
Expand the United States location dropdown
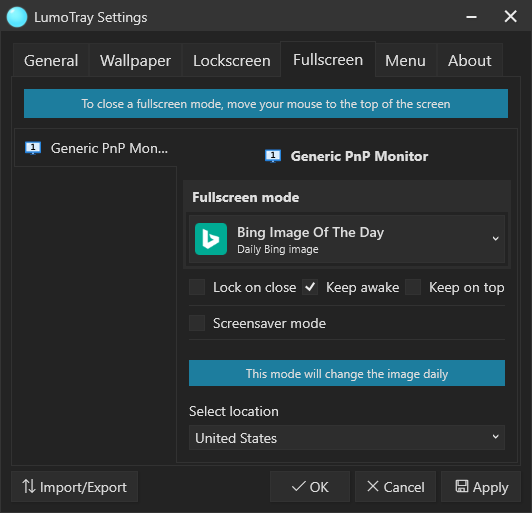tap(347, 438)
